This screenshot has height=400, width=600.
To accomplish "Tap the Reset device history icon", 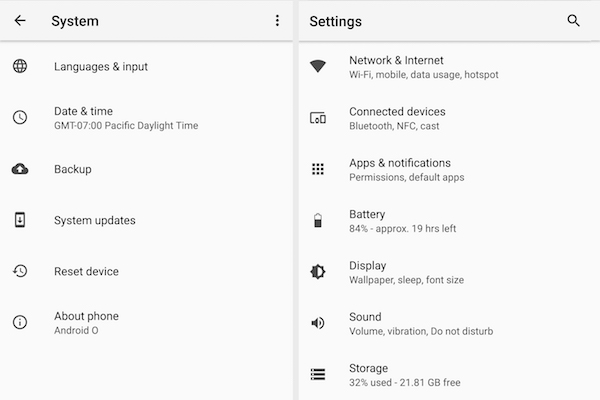I will click(x=20, y=271).
